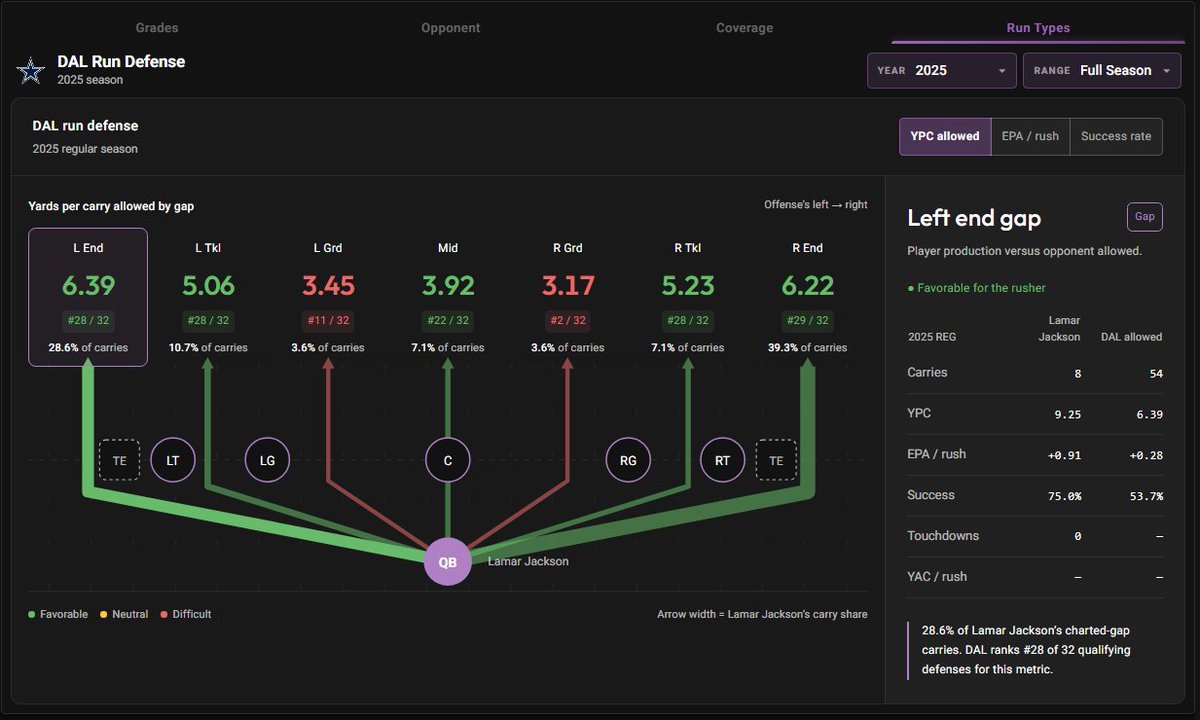Click the YAC / rush row label
Screen dimensions: 1200x720
click(937, 577)
